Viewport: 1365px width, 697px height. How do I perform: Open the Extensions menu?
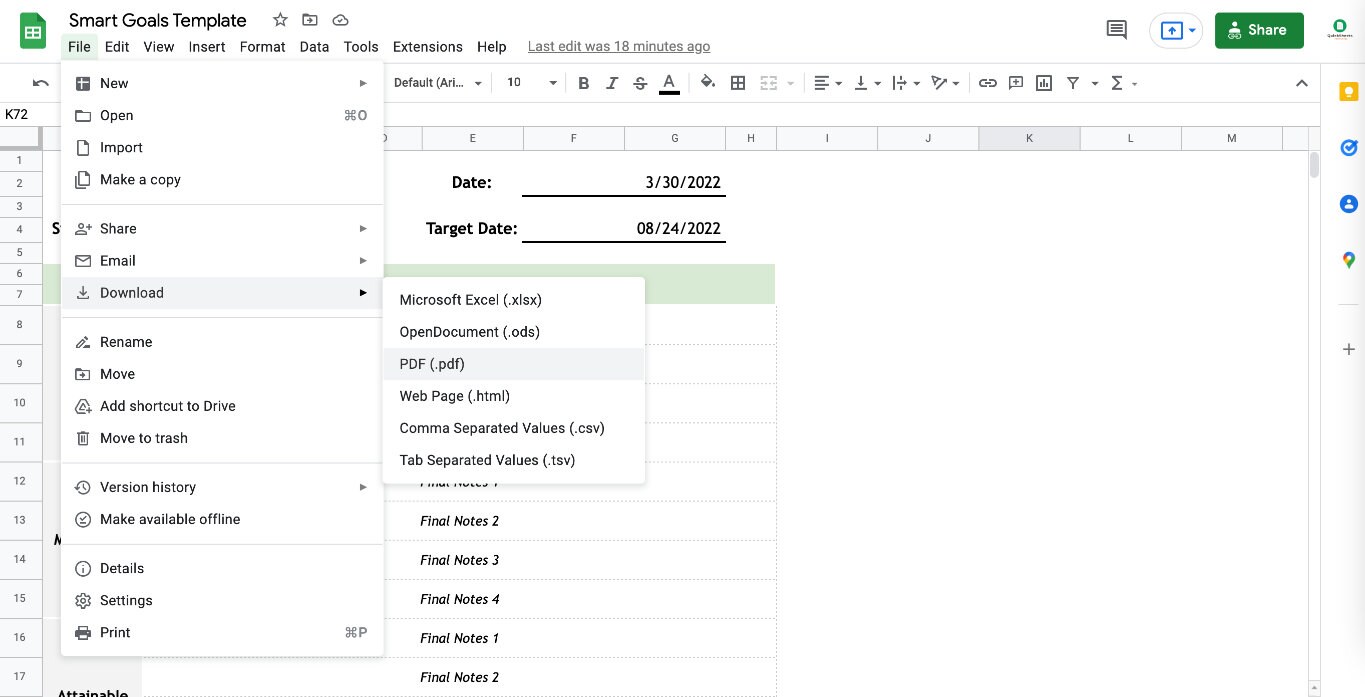coord(427,46)
